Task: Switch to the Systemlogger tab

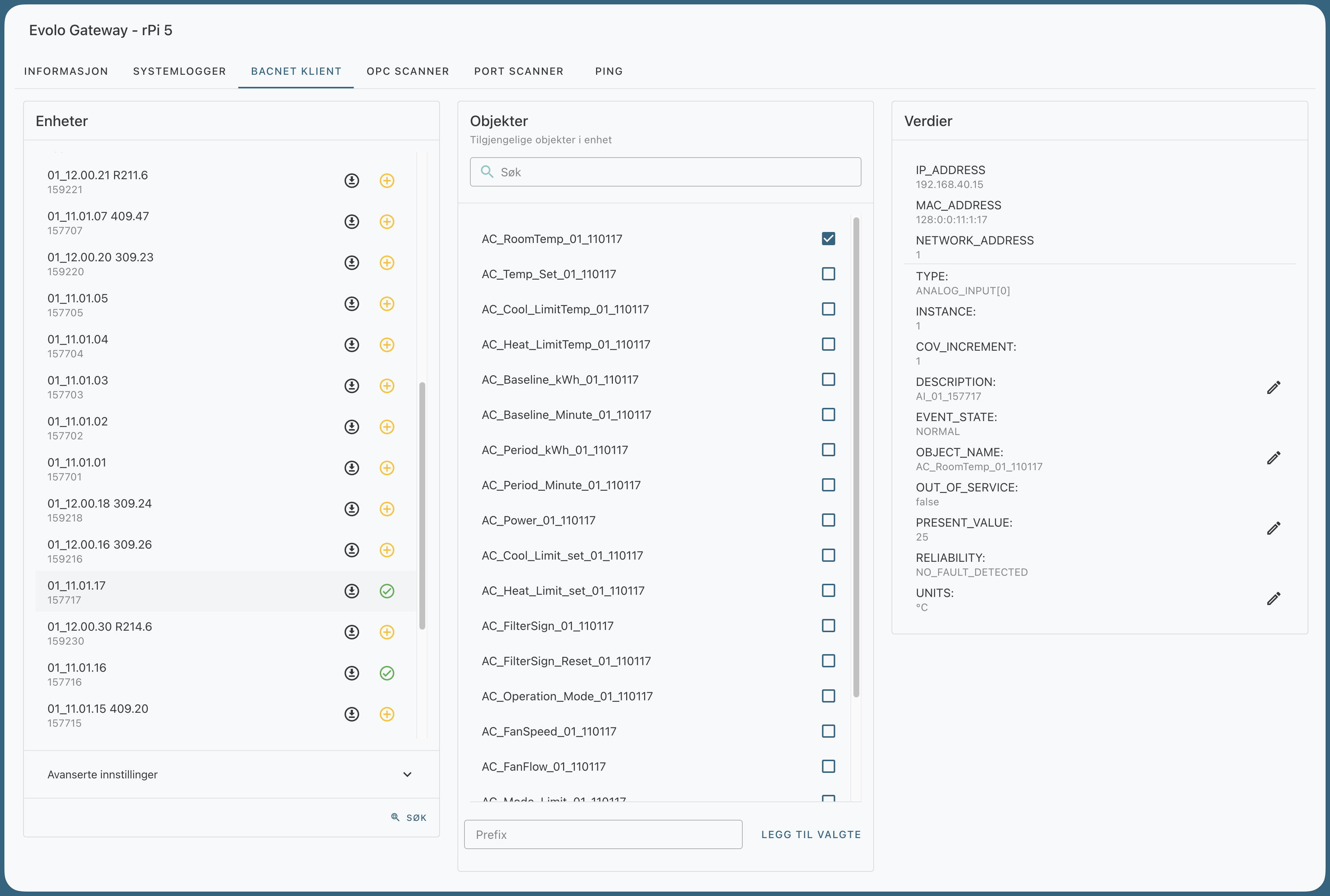Action: click(x=180, y=71)
